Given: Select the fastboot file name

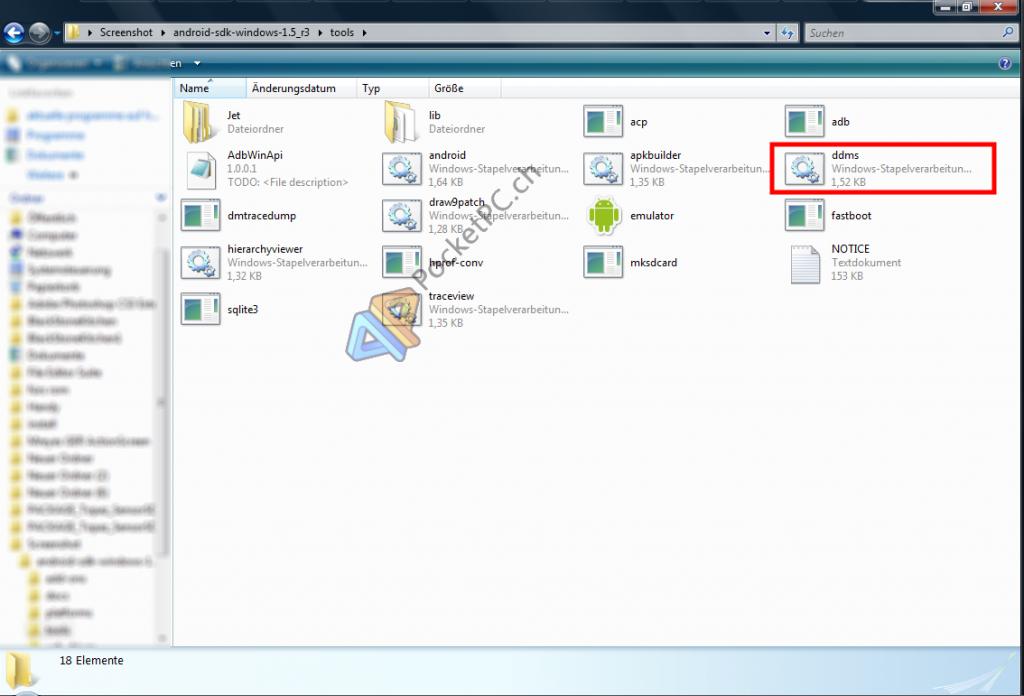Looking at the screenshot, I should [851, 215].
